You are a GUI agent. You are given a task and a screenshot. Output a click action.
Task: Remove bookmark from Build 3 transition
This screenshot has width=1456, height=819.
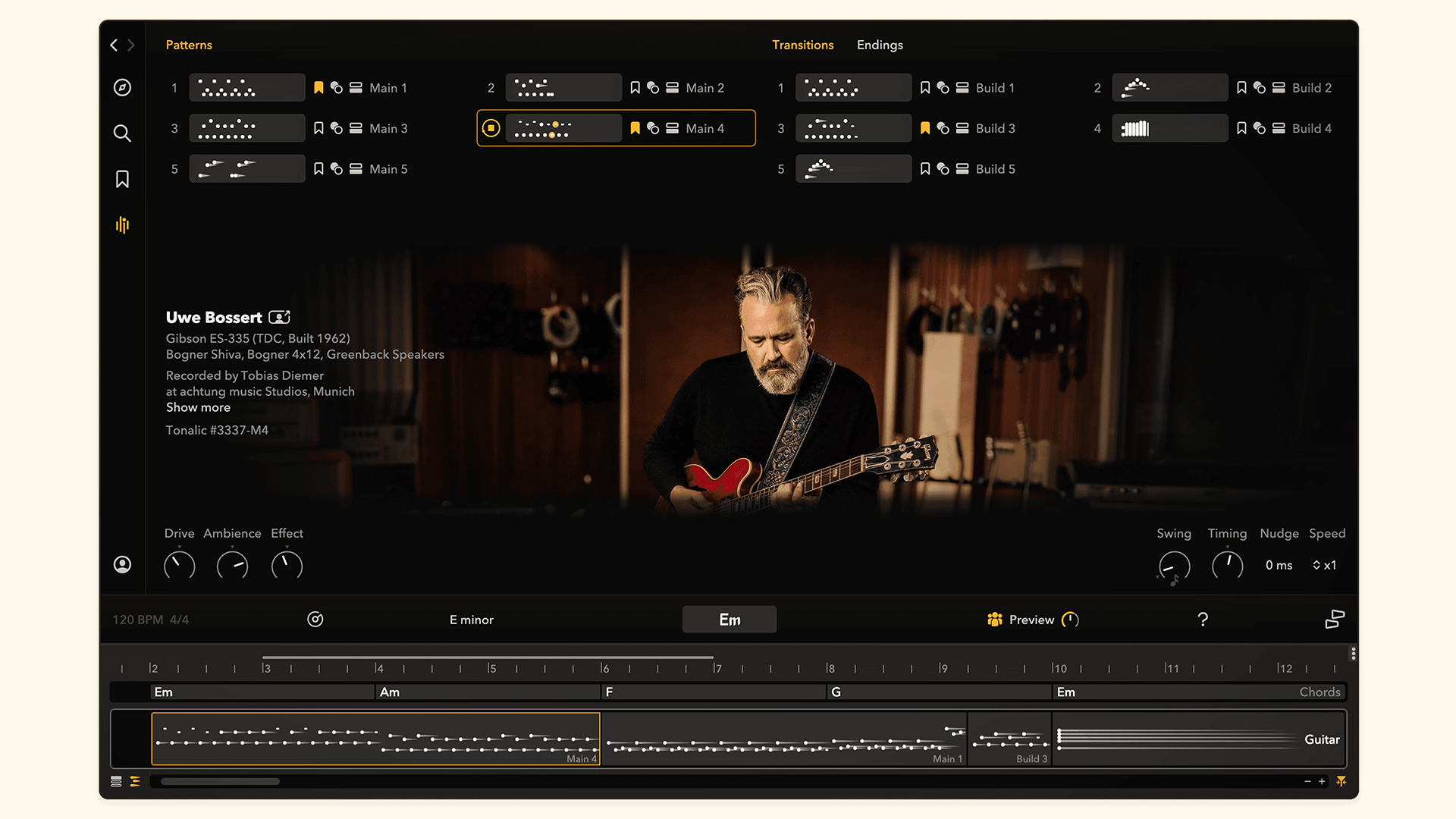[925, 128]
